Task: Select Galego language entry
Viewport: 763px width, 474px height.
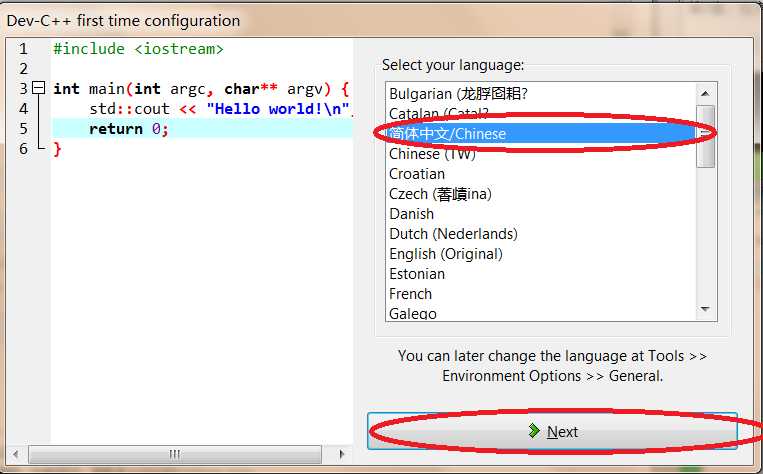Action: [541, 312]
